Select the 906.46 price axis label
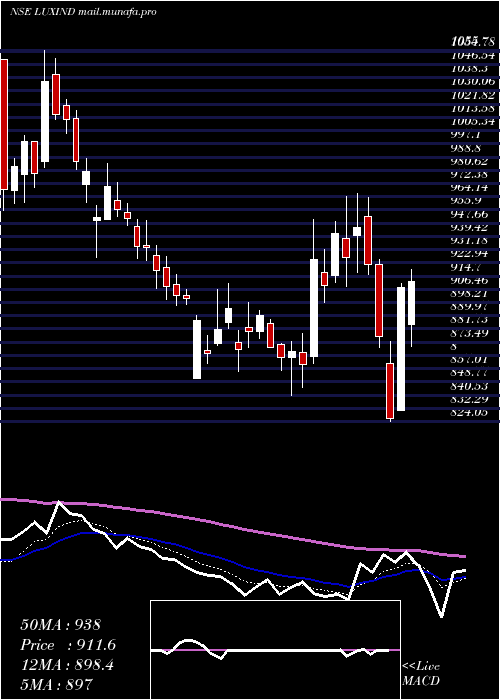The image size is (500, 700). tap(470, 280)
